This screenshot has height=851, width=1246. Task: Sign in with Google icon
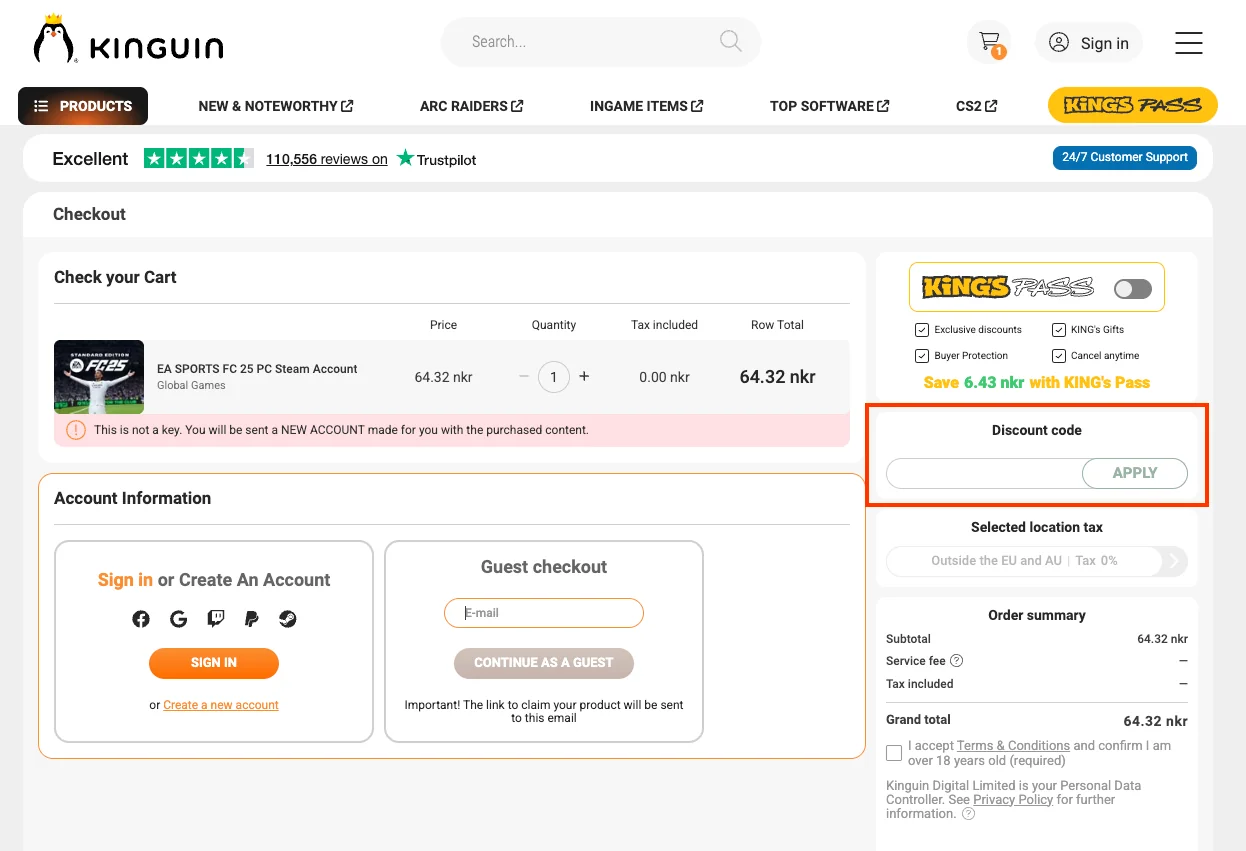179,619
